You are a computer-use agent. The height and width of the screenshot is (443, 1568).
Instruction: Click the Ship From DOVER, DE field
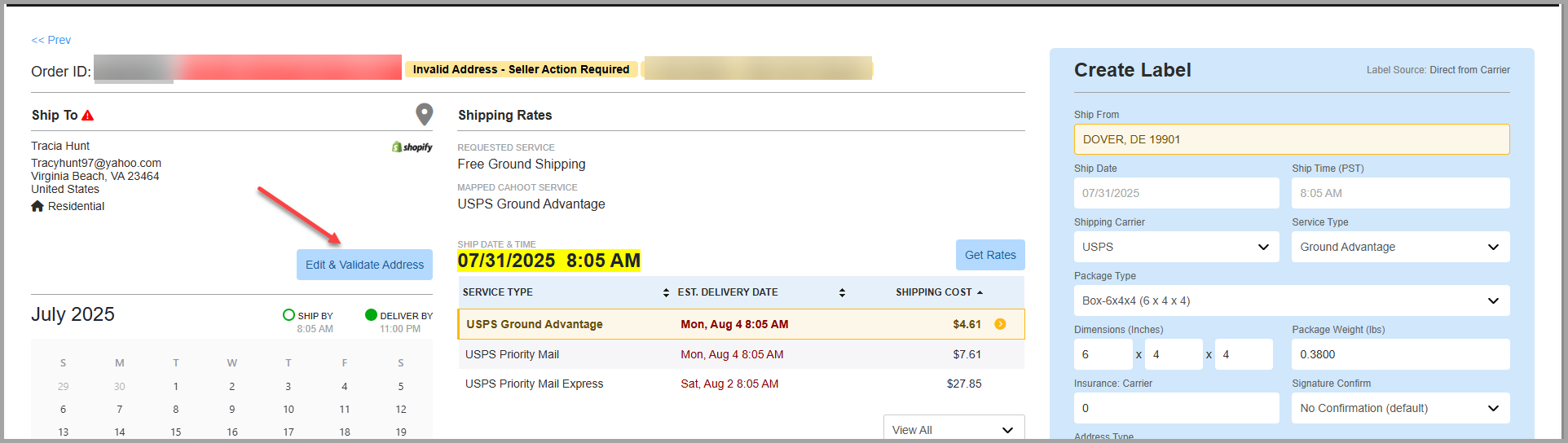coord(1292,139)
